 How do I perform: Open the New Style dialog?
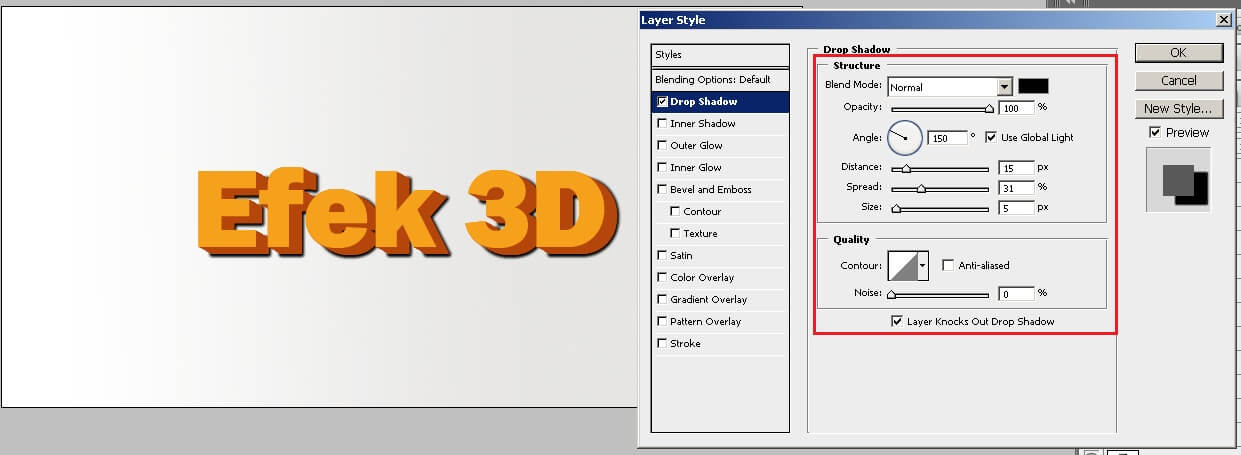1178,109
